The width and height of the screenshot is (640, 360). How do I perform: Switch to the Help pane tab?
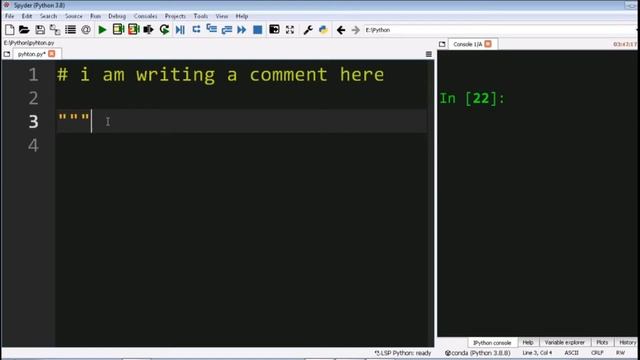tap(528, 342)
